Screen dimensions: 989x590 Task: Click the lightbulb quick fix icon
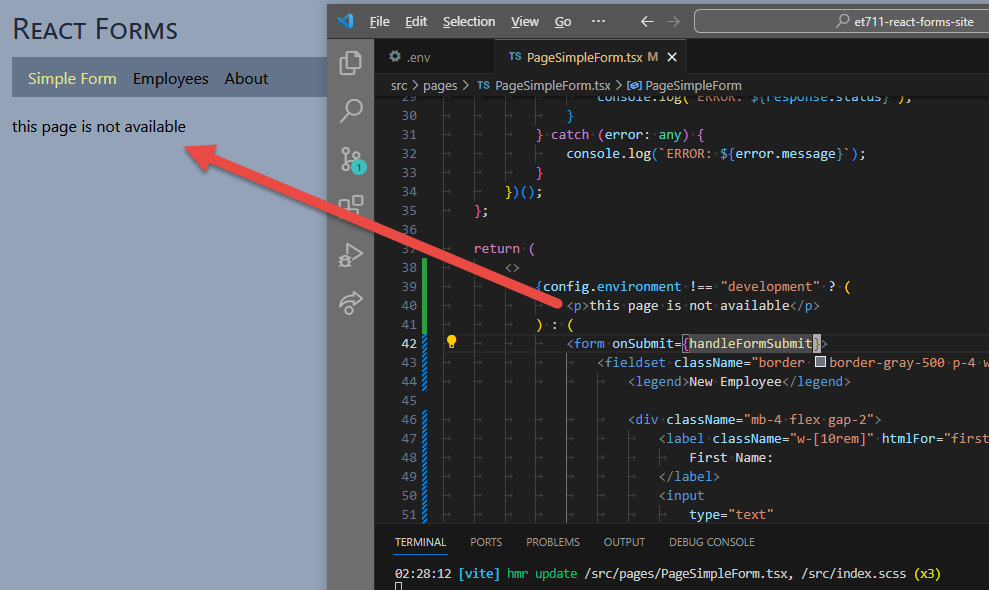[x=451, y=341]
